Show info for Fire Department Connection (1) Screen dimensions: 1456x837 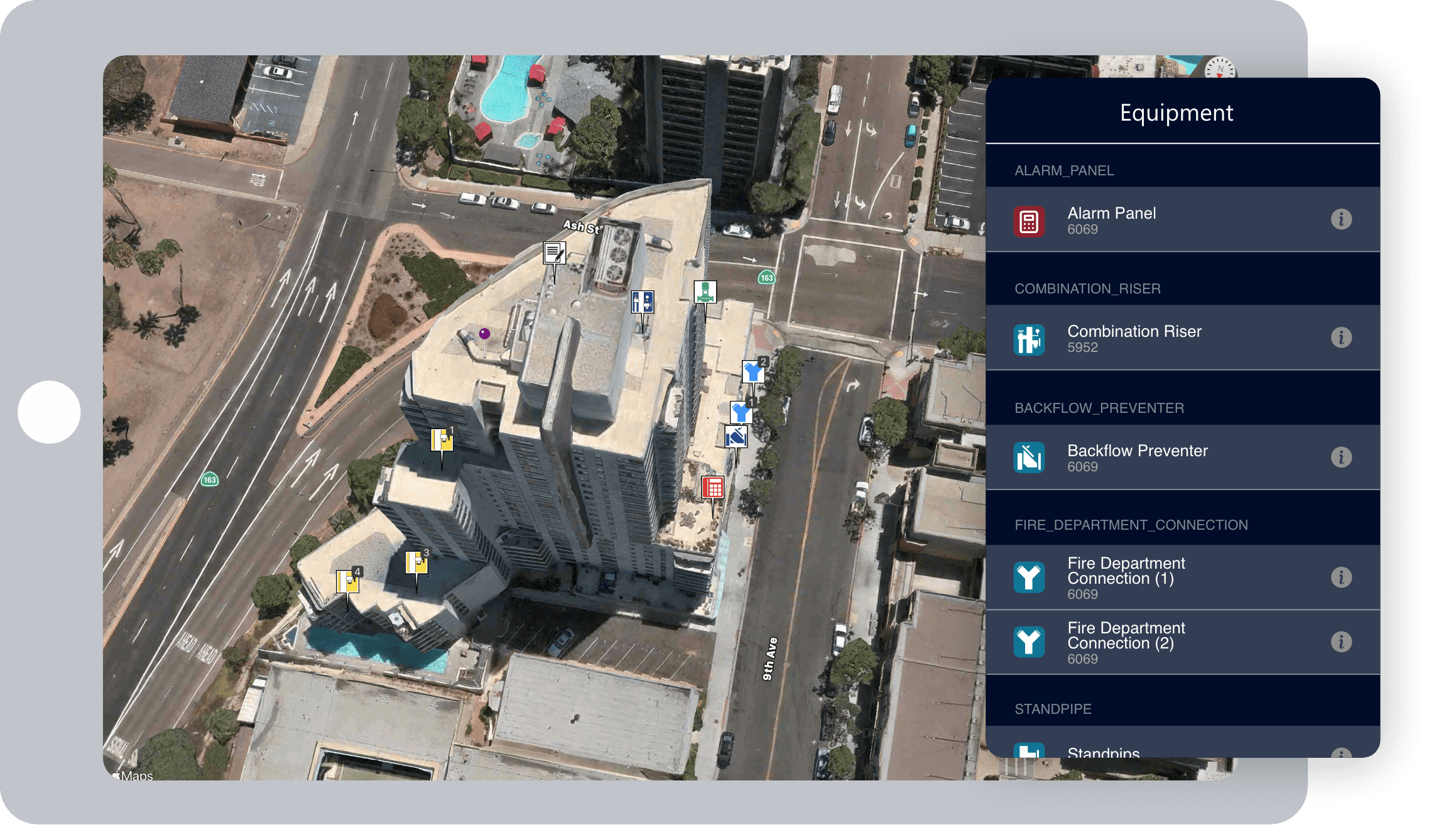click(1340, 577)
